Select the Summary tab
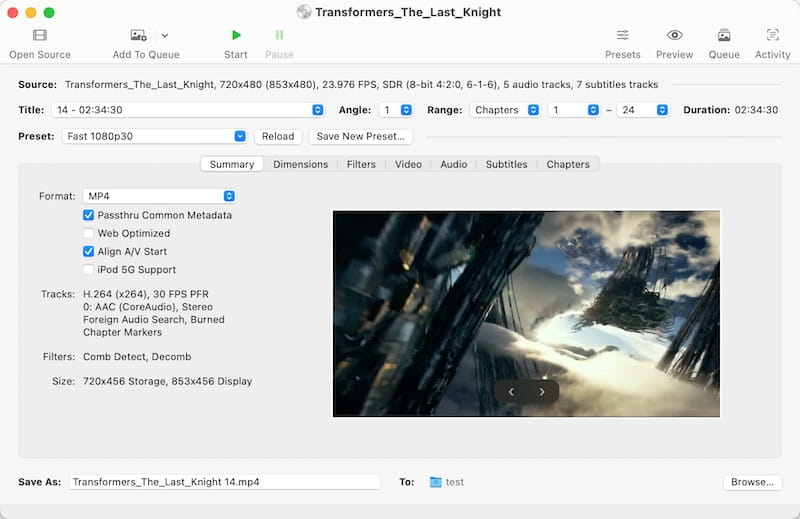The image size is (800, 519). (232, 164)
